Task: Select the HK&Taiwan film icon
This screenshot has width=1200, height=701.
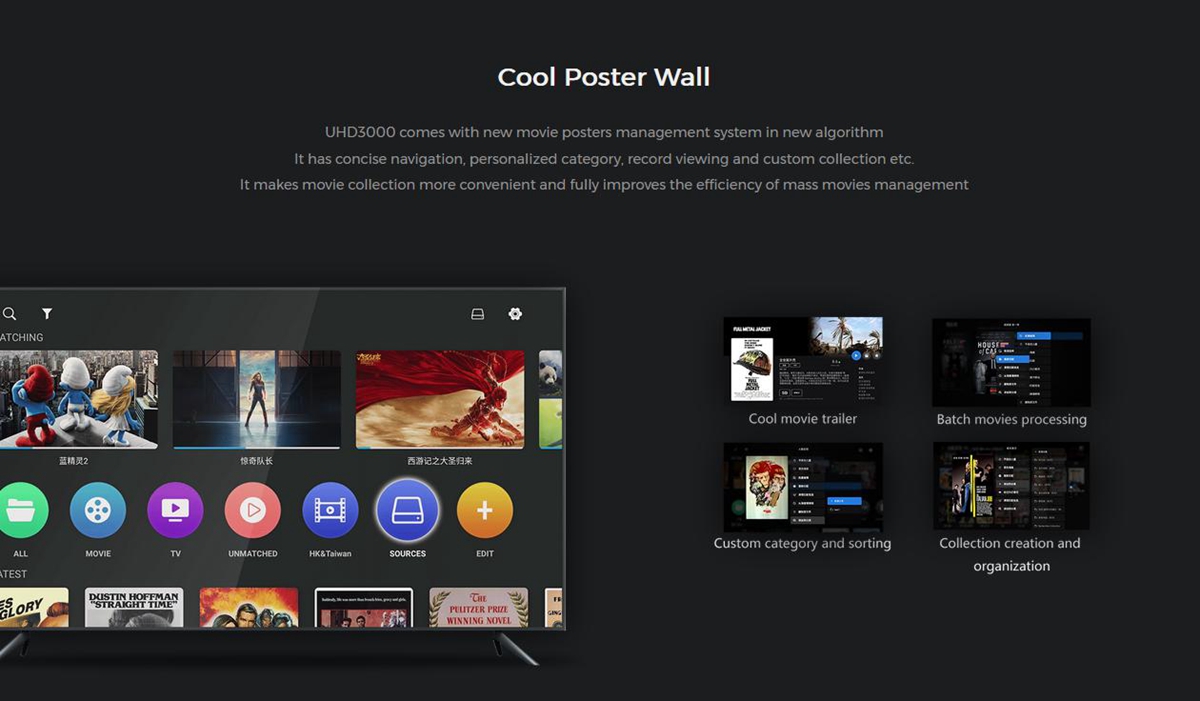Action: 330,510
